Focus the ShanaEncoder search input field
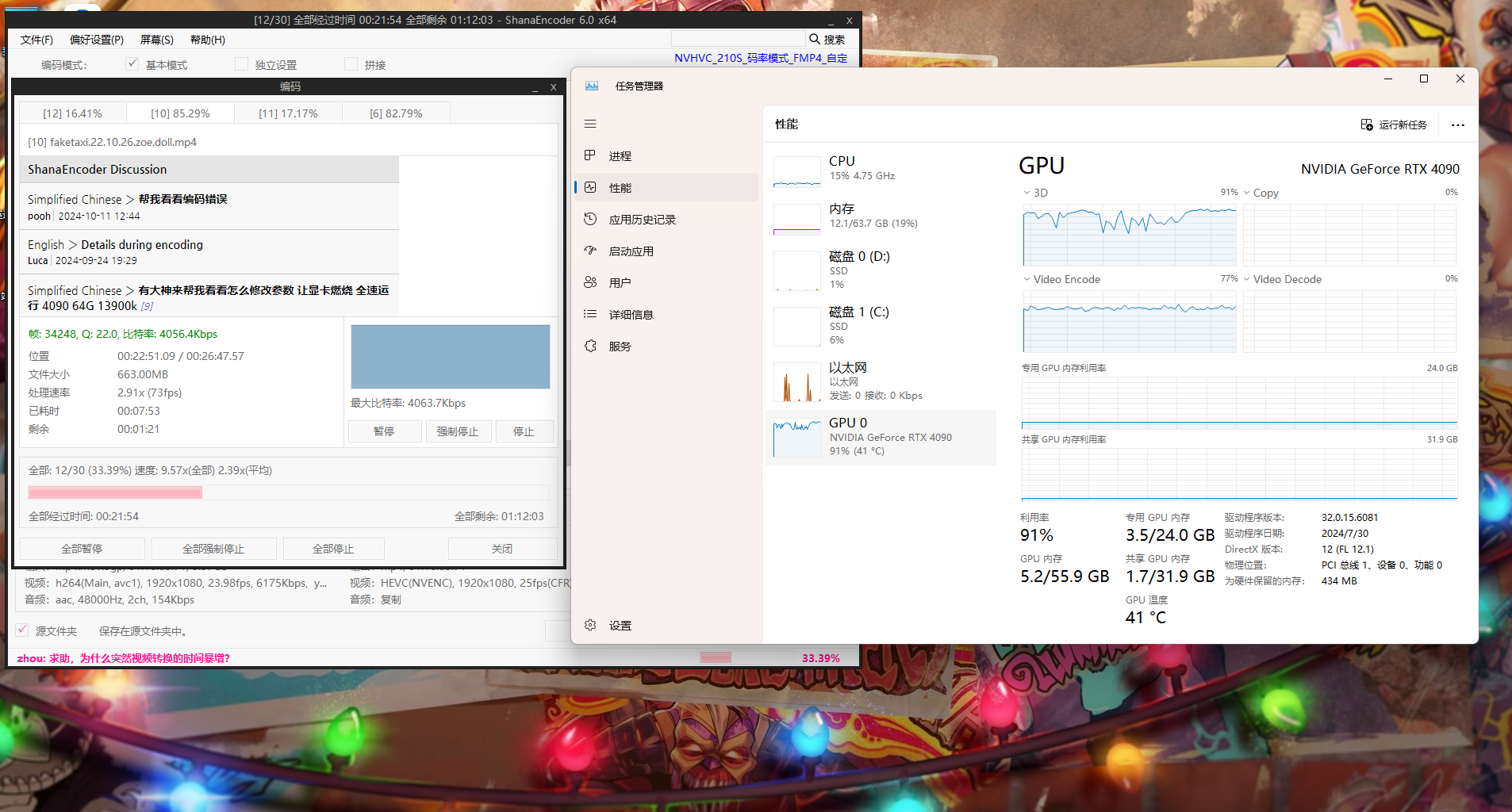The image size is (1512, 812). pos(738,39)
